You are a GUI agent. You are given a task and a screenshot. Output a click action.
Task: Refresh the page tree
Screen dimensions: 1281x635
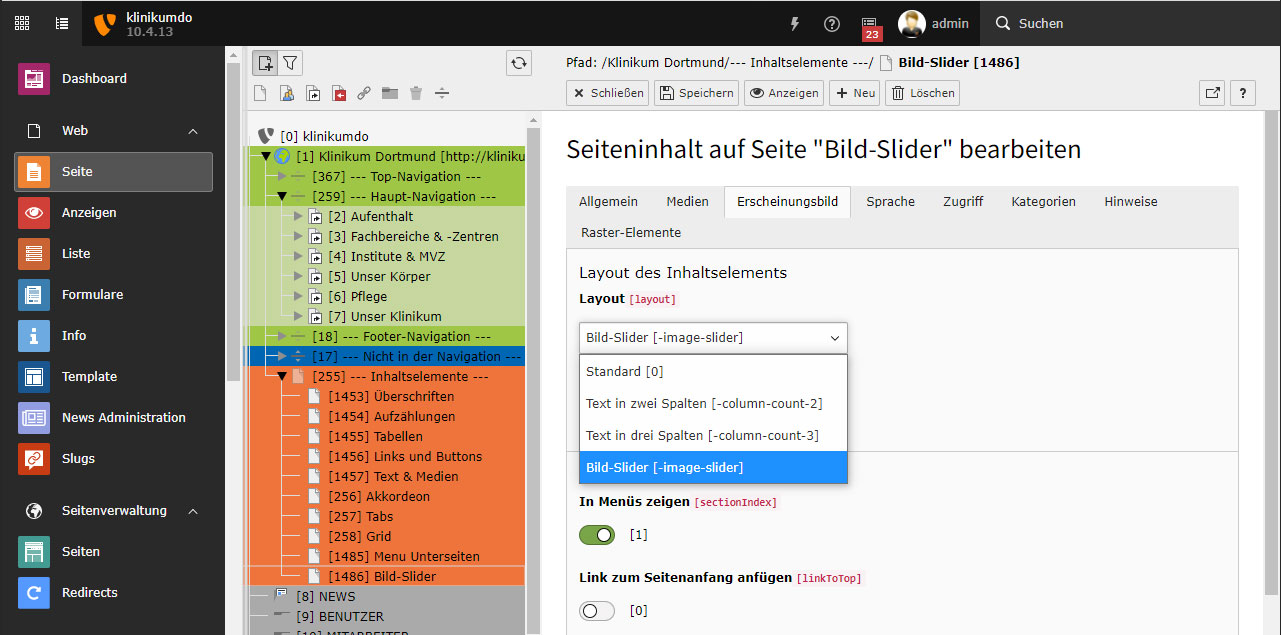point(519,63)
